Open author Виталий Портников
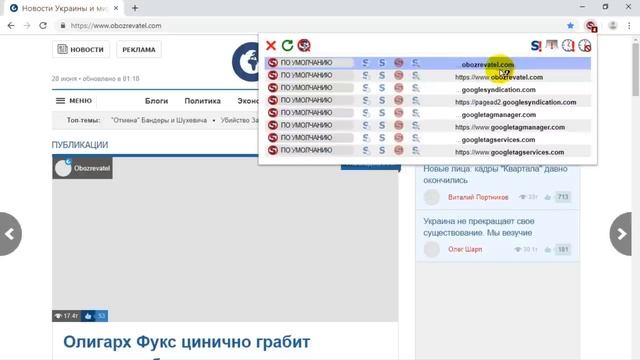The image size is (640, 360). pyautogui.click(x=478, y=197)
